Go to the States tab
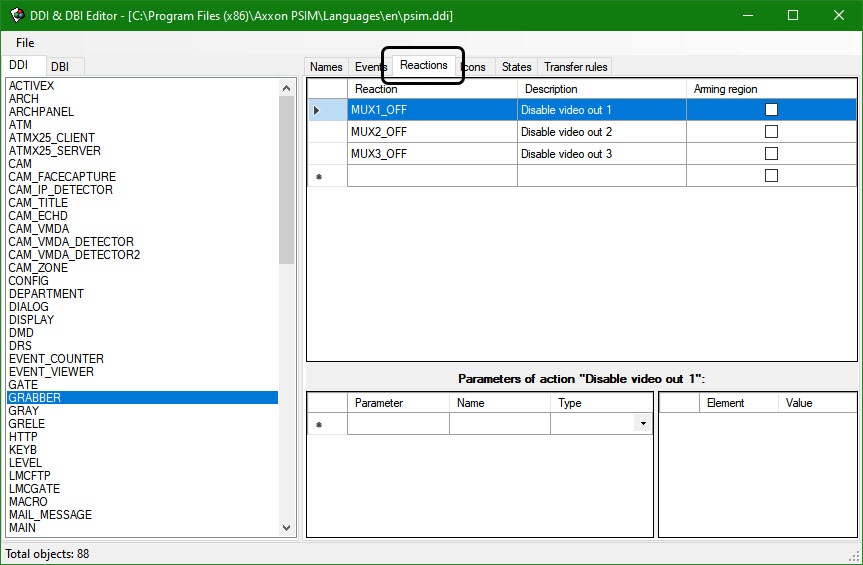Screen dimensions: 863x565 click(516, 67)
